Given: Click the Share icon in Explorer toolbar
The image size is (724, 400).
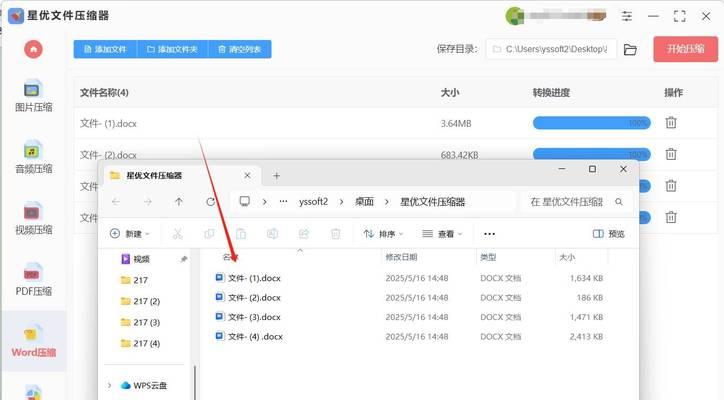Looking at the screenshot, I should (304, 234).
